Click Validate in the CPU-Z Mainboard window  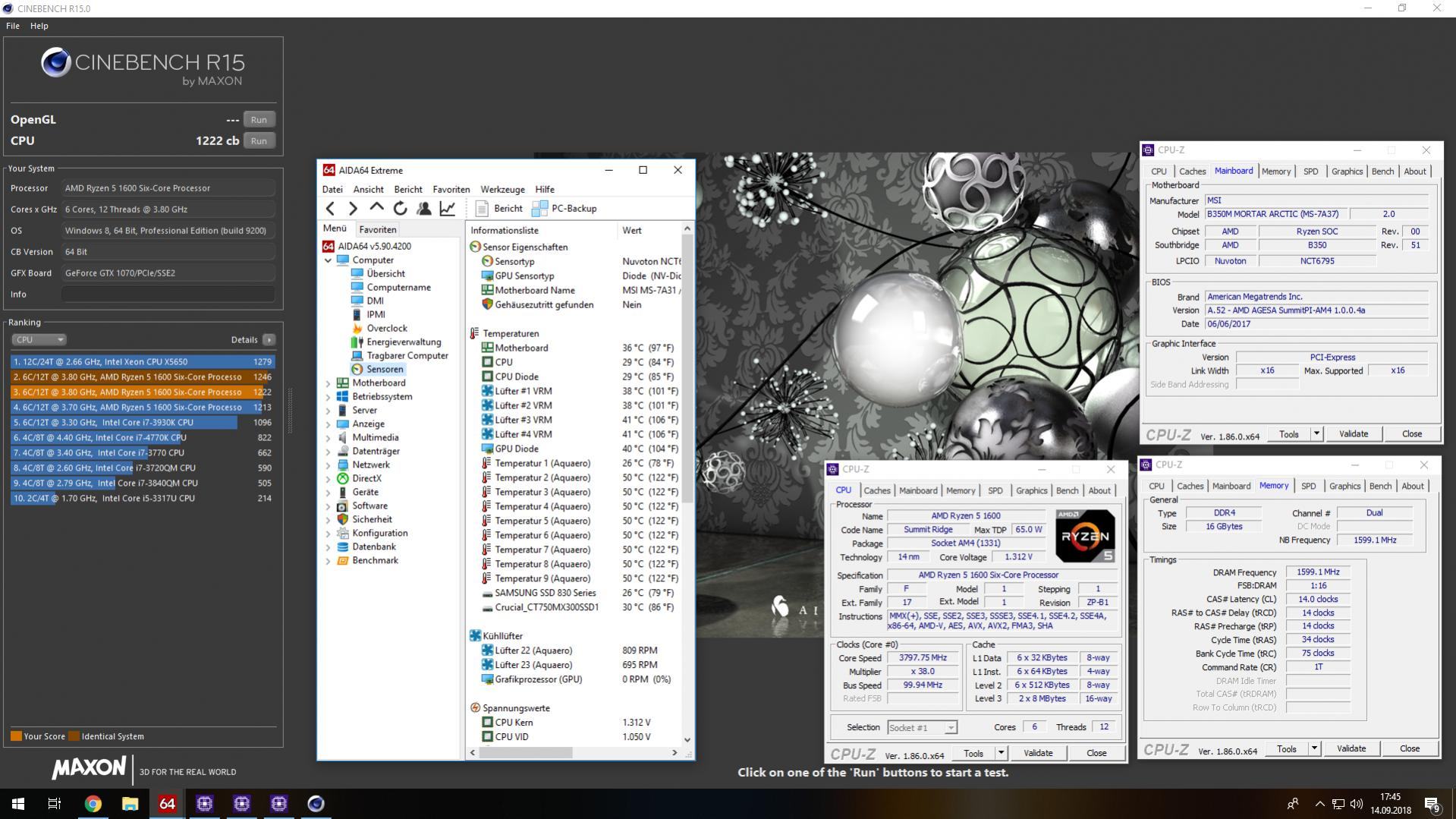pyautogui.click(x=1354, y=434)
